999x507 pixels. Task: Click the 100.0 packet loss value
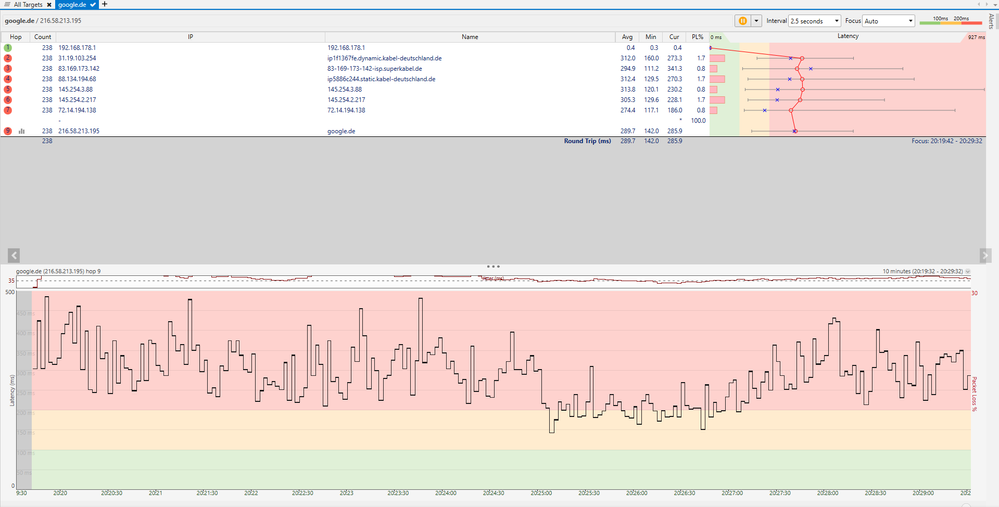698,120
